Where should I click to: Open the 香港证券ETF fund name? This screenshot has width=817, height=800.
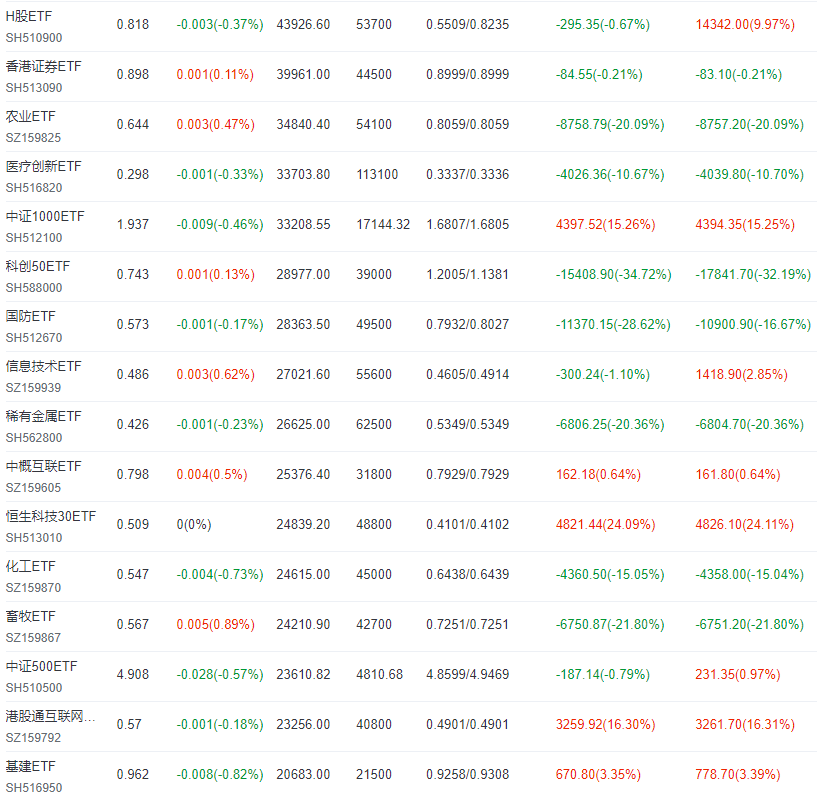point(43,66)
